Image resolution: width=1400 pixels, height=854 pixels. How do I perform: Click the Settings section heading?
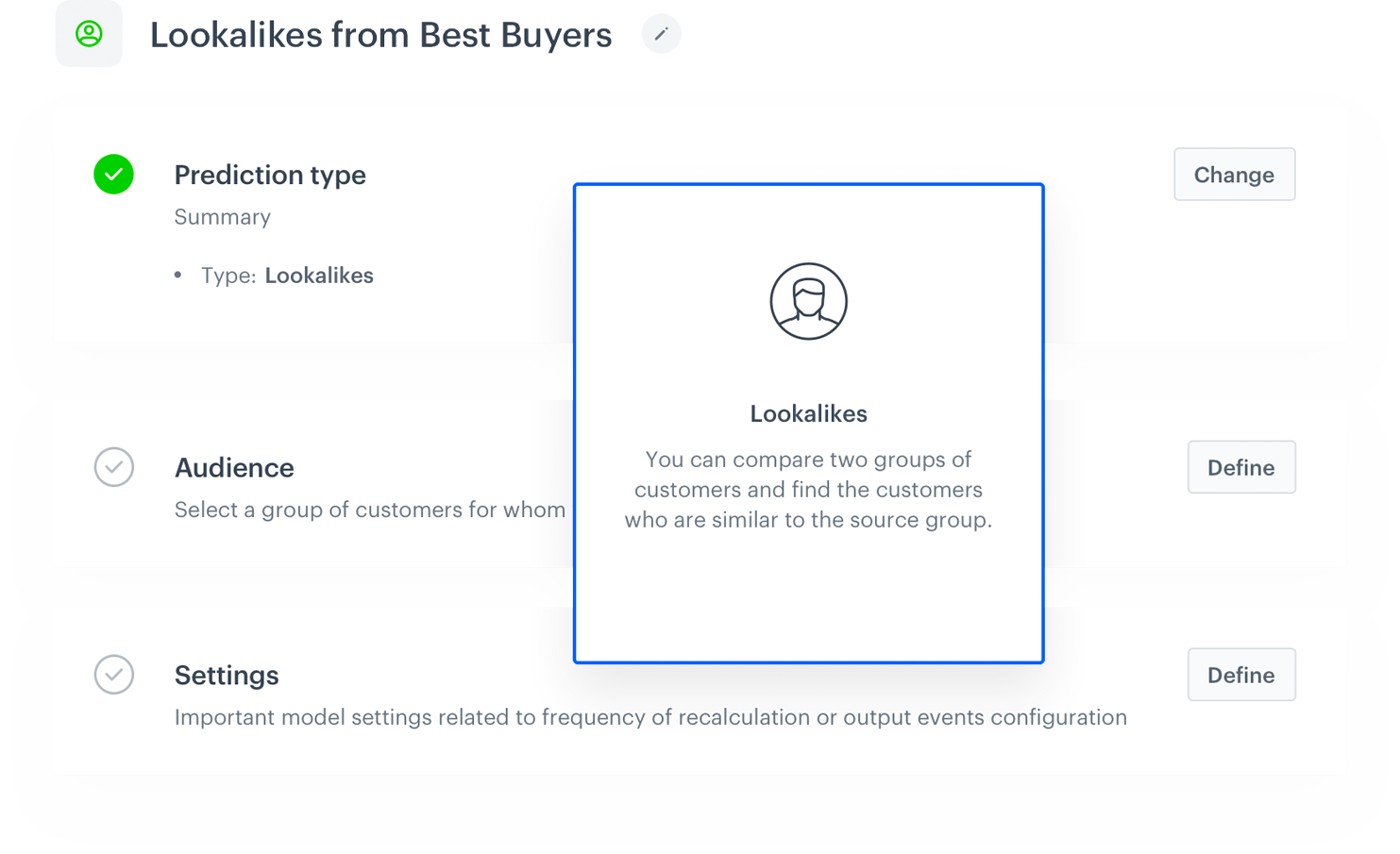click(x=227, y=676)
